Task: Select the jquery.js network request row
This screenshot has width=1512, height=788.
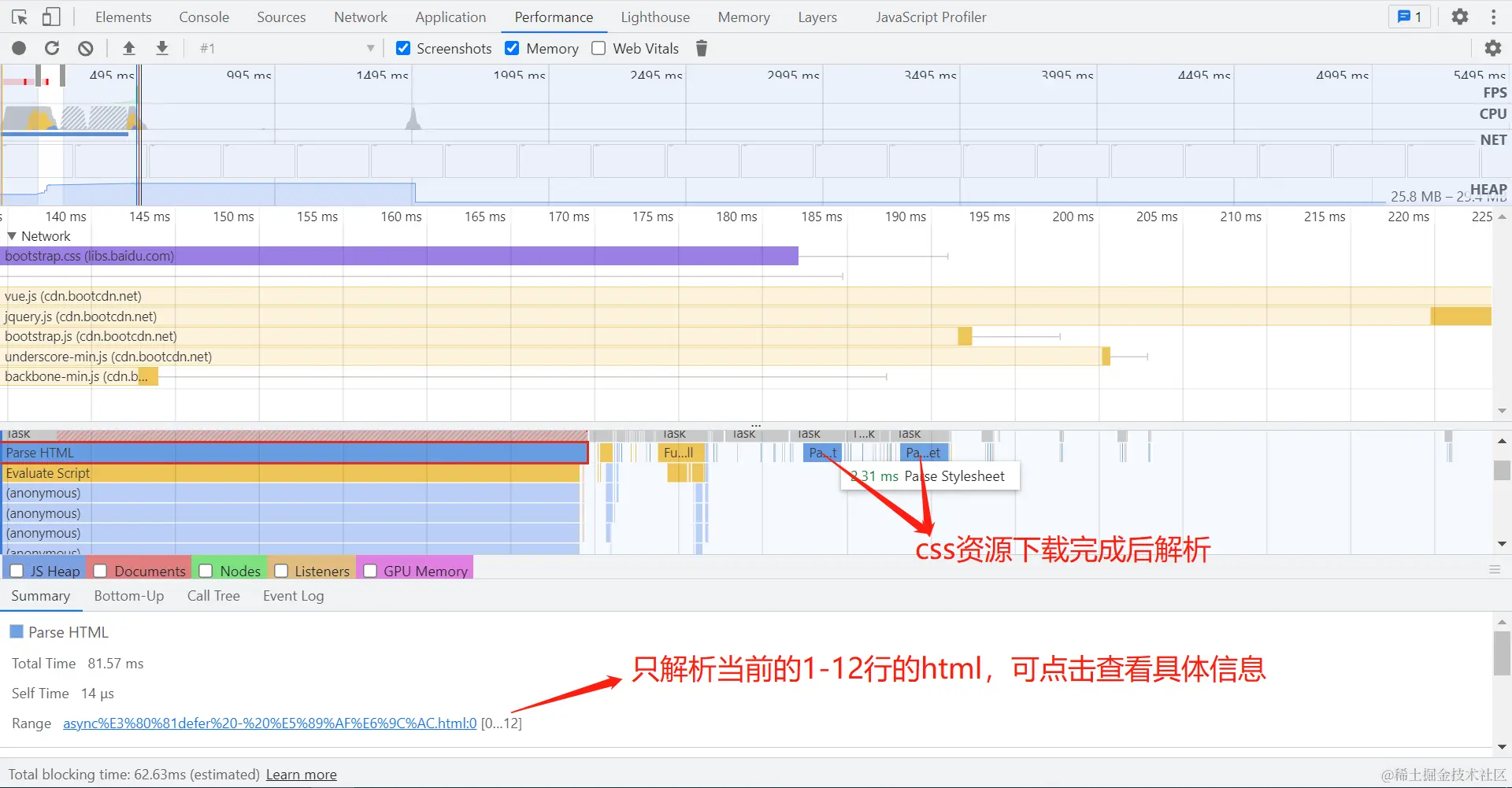Action: click(746, 316)
